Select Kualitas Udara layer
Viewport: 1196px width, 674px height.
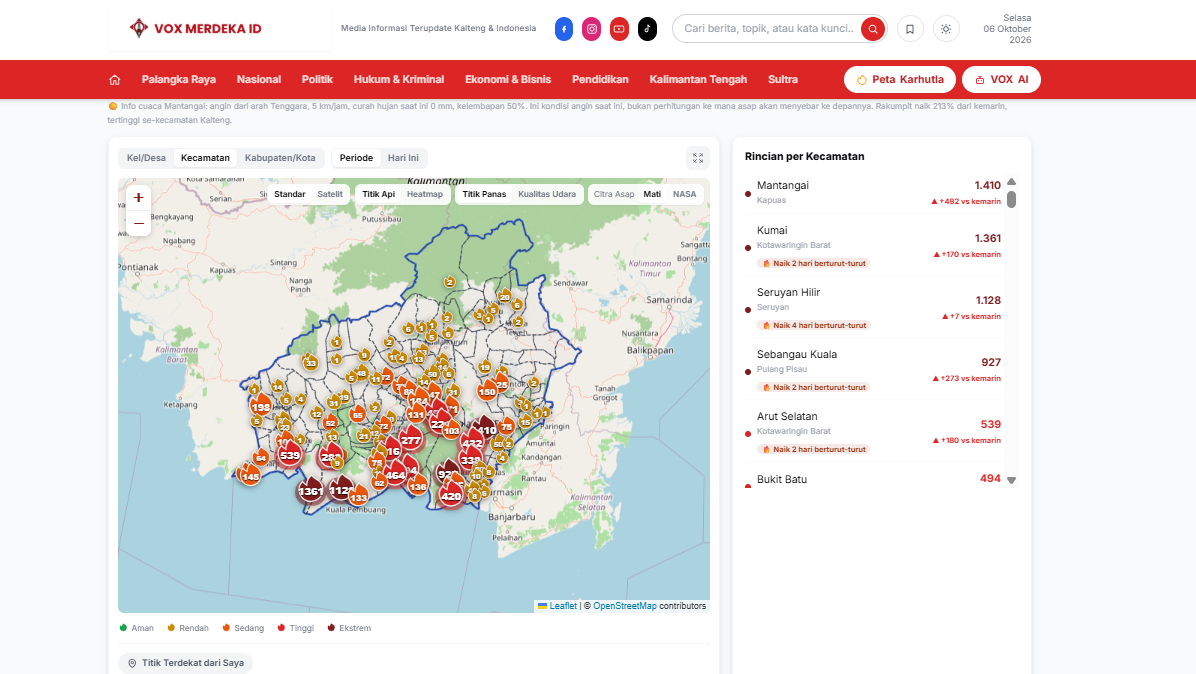[547, 194]
